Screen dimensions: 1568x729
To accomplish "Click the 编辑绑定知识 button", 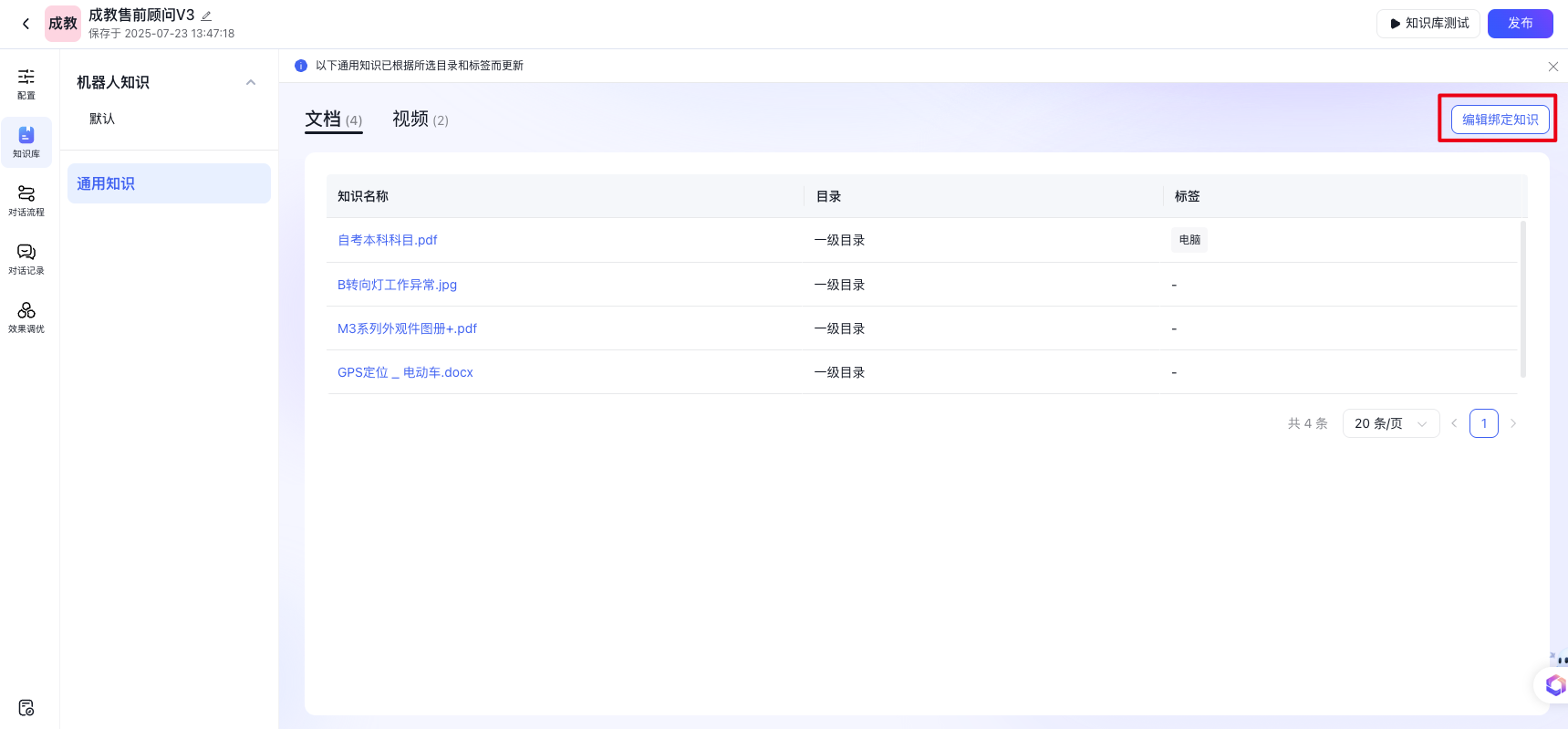I will click(x=1500, y=120).
